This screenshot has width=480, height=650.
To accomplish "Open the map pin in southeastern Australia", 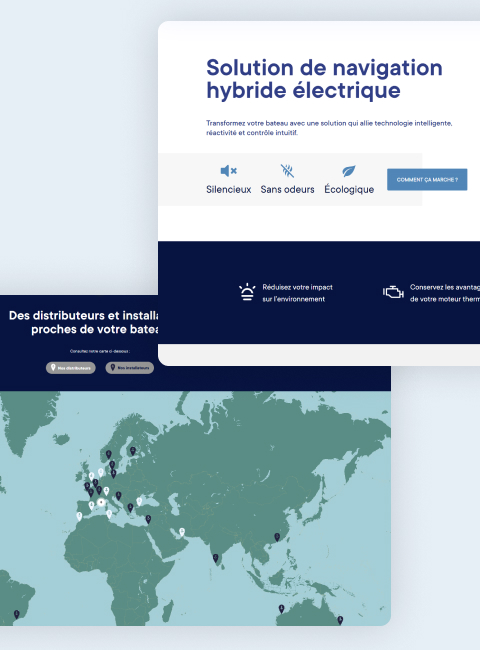I will [x=340, y=620].
